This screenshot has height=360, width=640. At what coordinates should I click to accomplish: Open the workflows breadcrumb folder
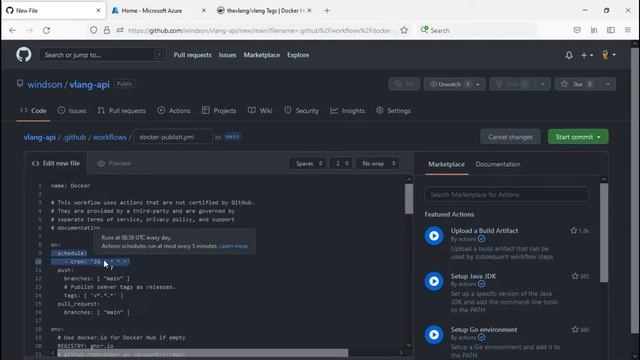coord(109,137)
